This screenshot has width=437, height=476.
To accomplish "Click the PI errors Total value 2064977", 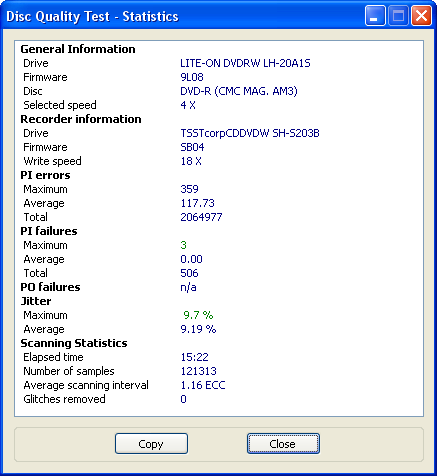I will (x=201, y=217).
